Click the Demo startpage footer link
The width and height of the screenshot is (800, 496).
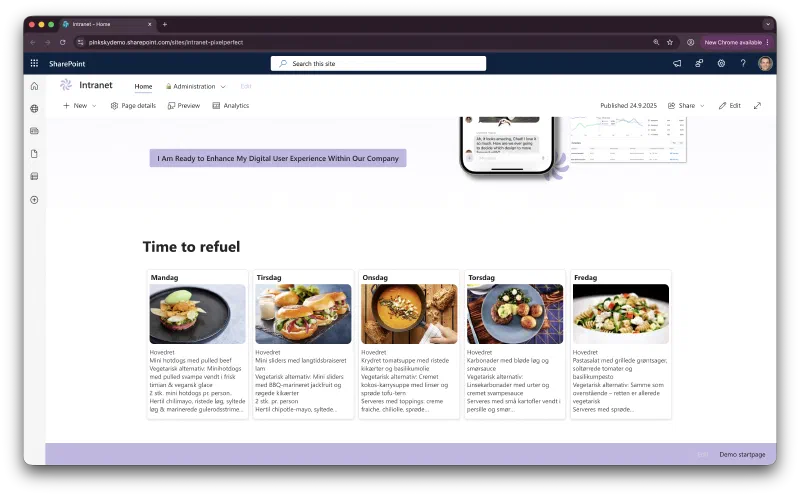(x=742, y=454)
